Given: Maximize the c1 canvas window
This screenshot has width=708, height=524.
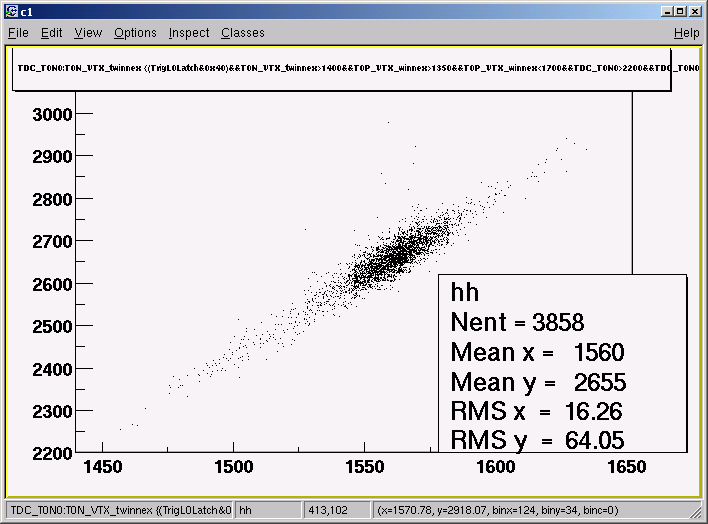Looking at the screenshot, I should click(680, 11).
